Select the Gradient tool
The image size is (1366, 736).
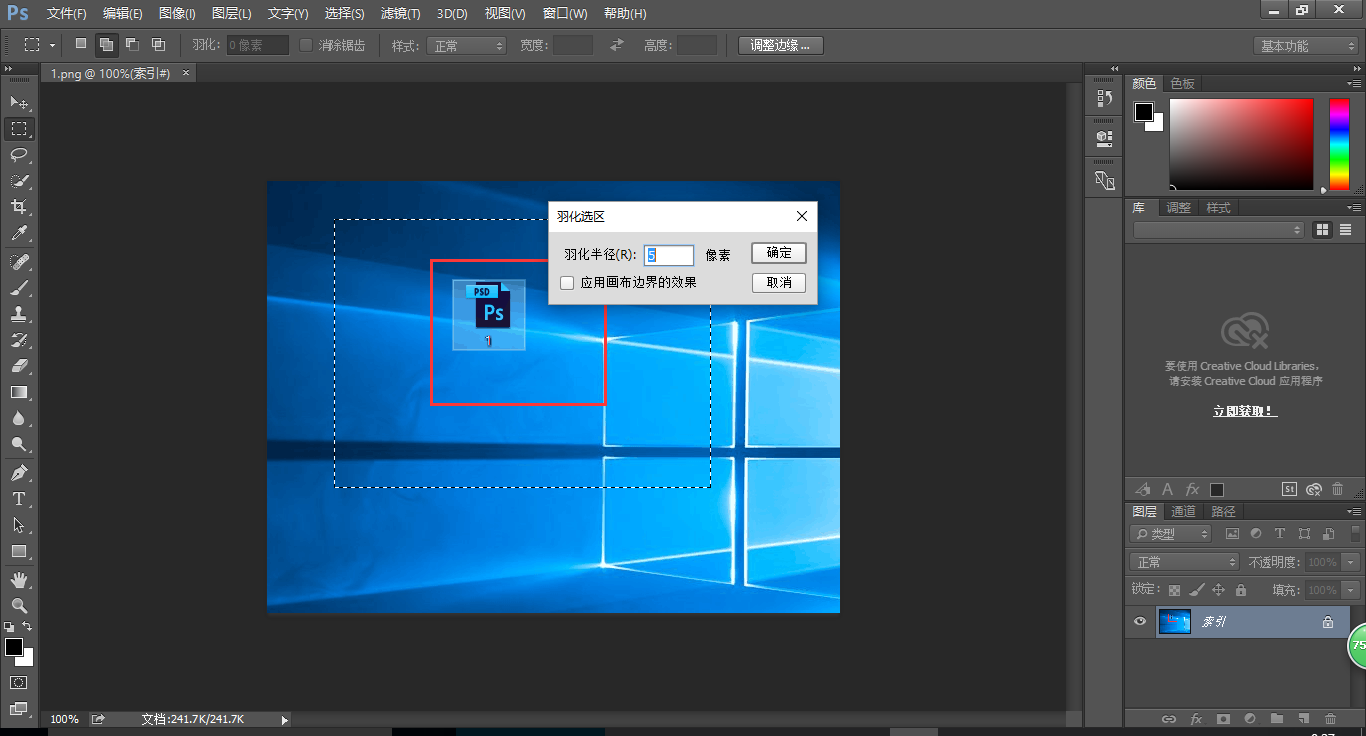[x=19, y=392]
